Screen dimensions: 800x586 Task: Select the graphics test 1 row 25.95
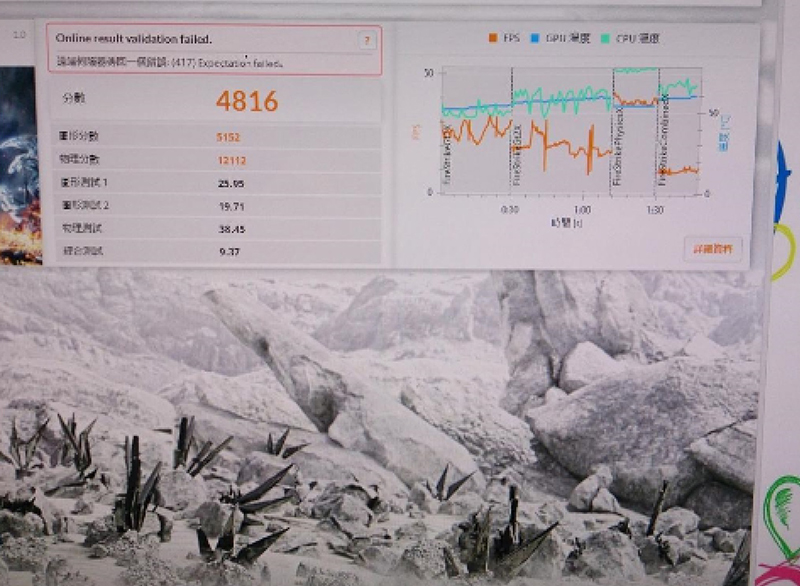click(215, 183)
